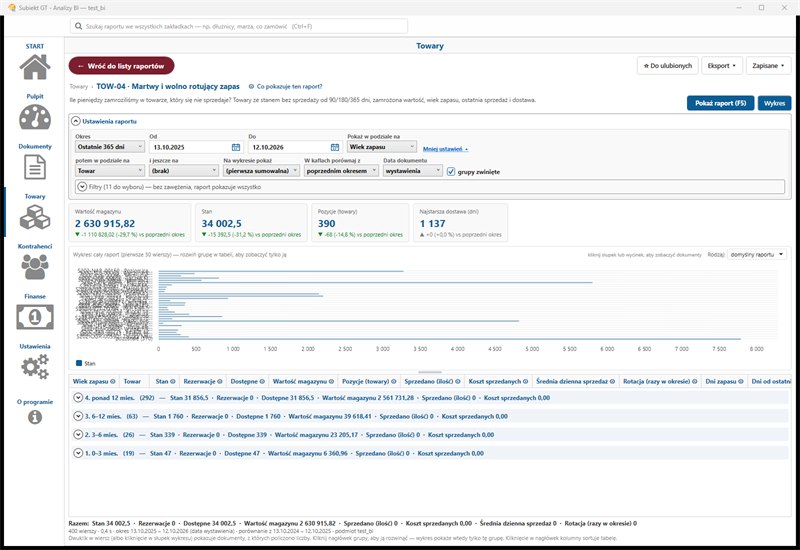Click Wróć do listy raportów button

[x=121, y=66]
